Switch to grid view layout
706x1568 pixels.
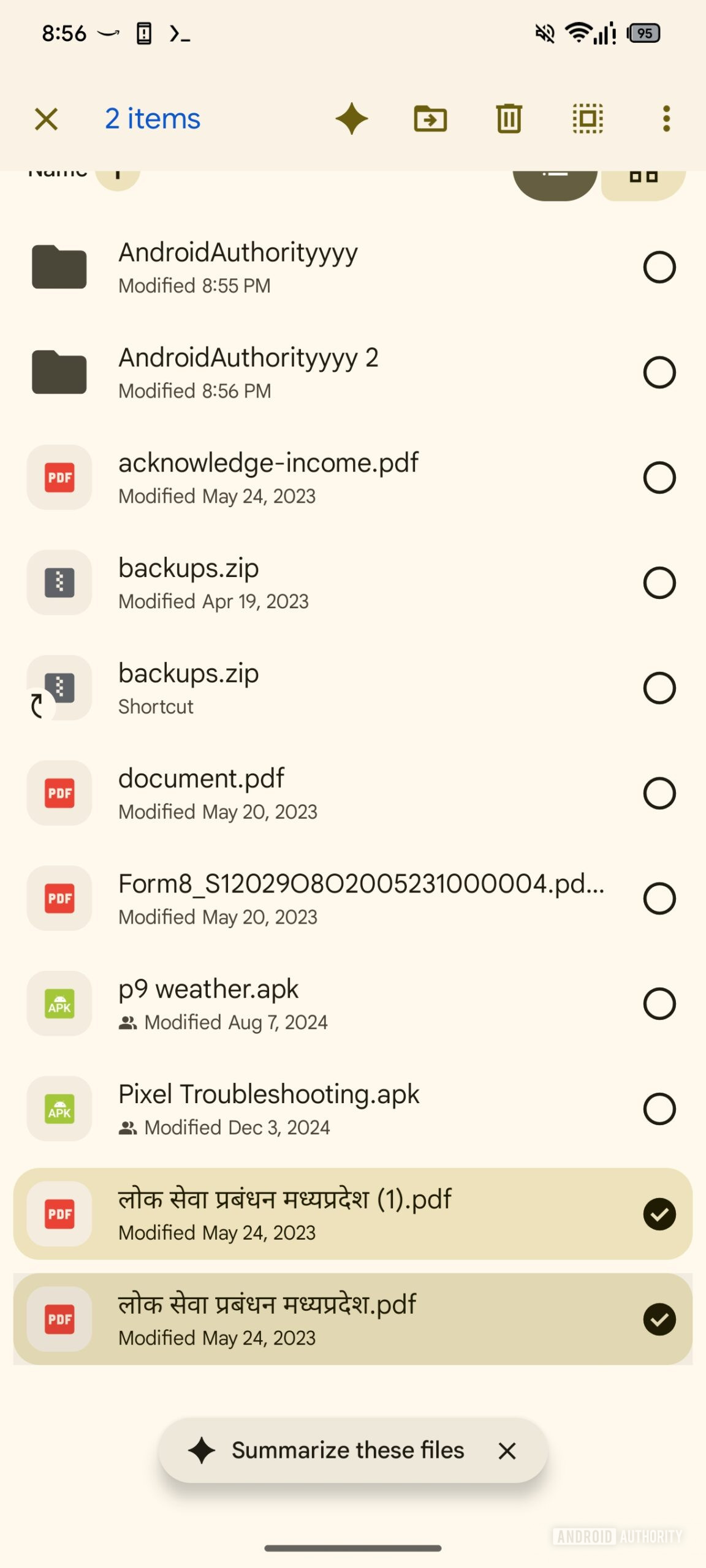pos(643,181)
